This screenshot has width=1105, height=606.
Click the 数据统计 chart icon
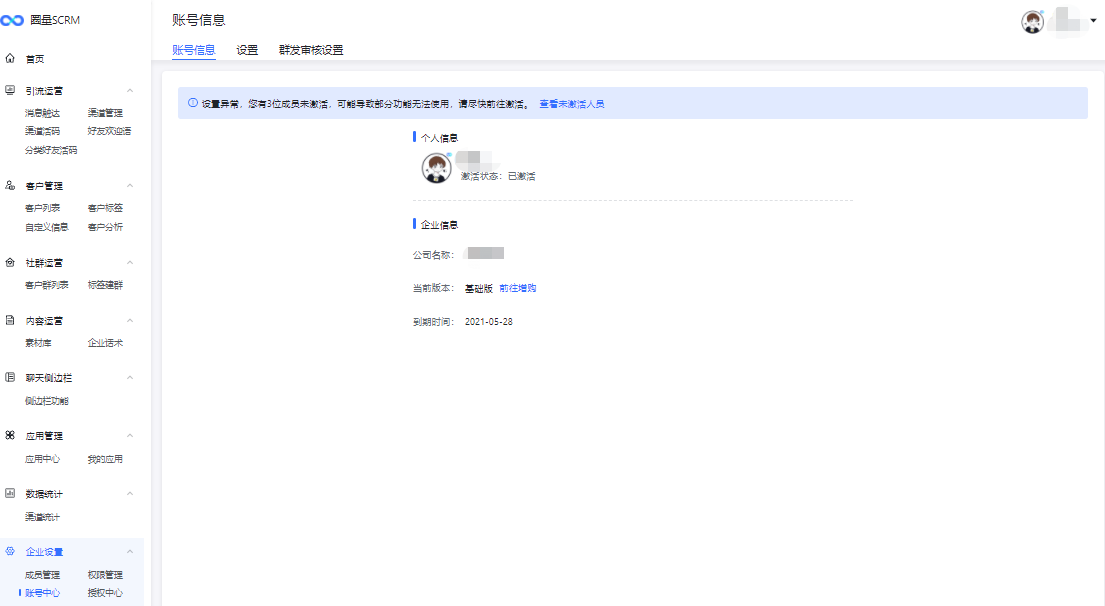tap(10, 494)
